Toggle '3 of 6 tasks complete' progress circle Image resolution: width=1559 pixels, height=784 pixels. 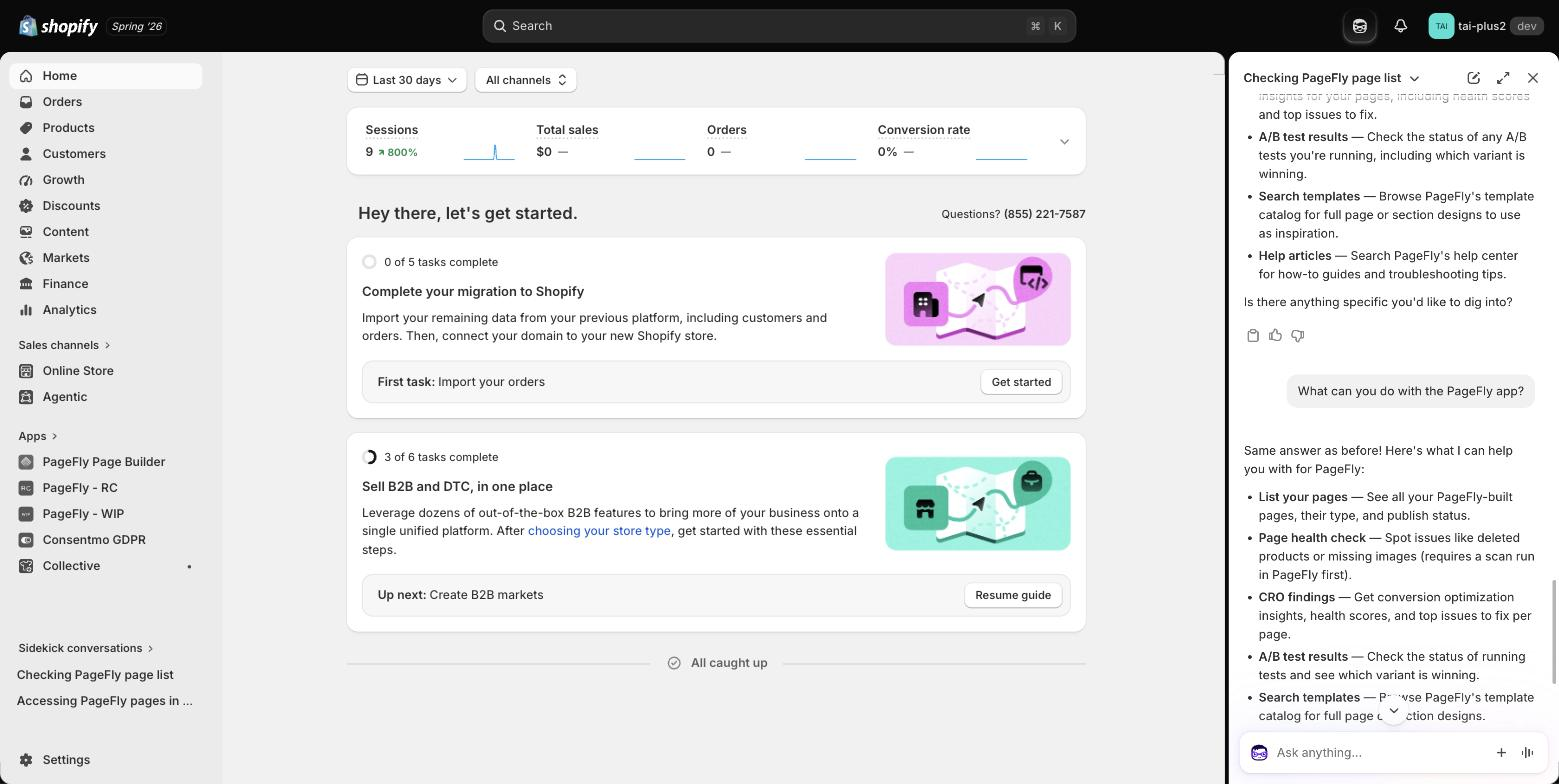pyautogui.click(x=369, y=457)
